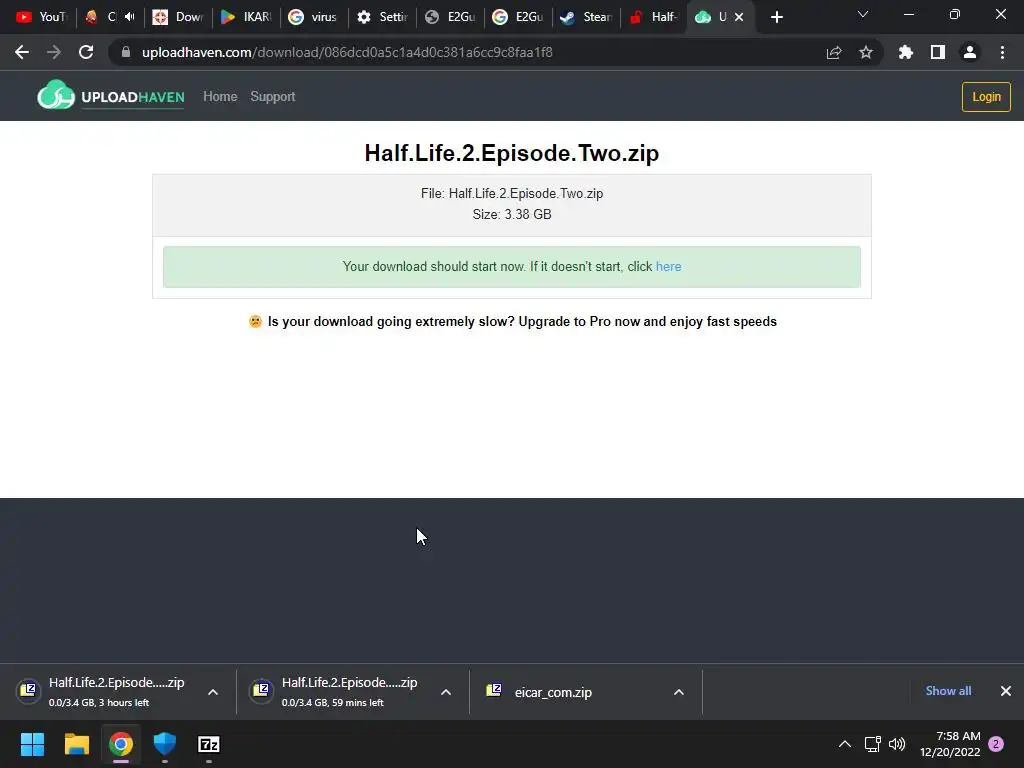Screen dimensions: 1024x768
Task: Open the eicar_com.zip download item
Action: [553, 692]
